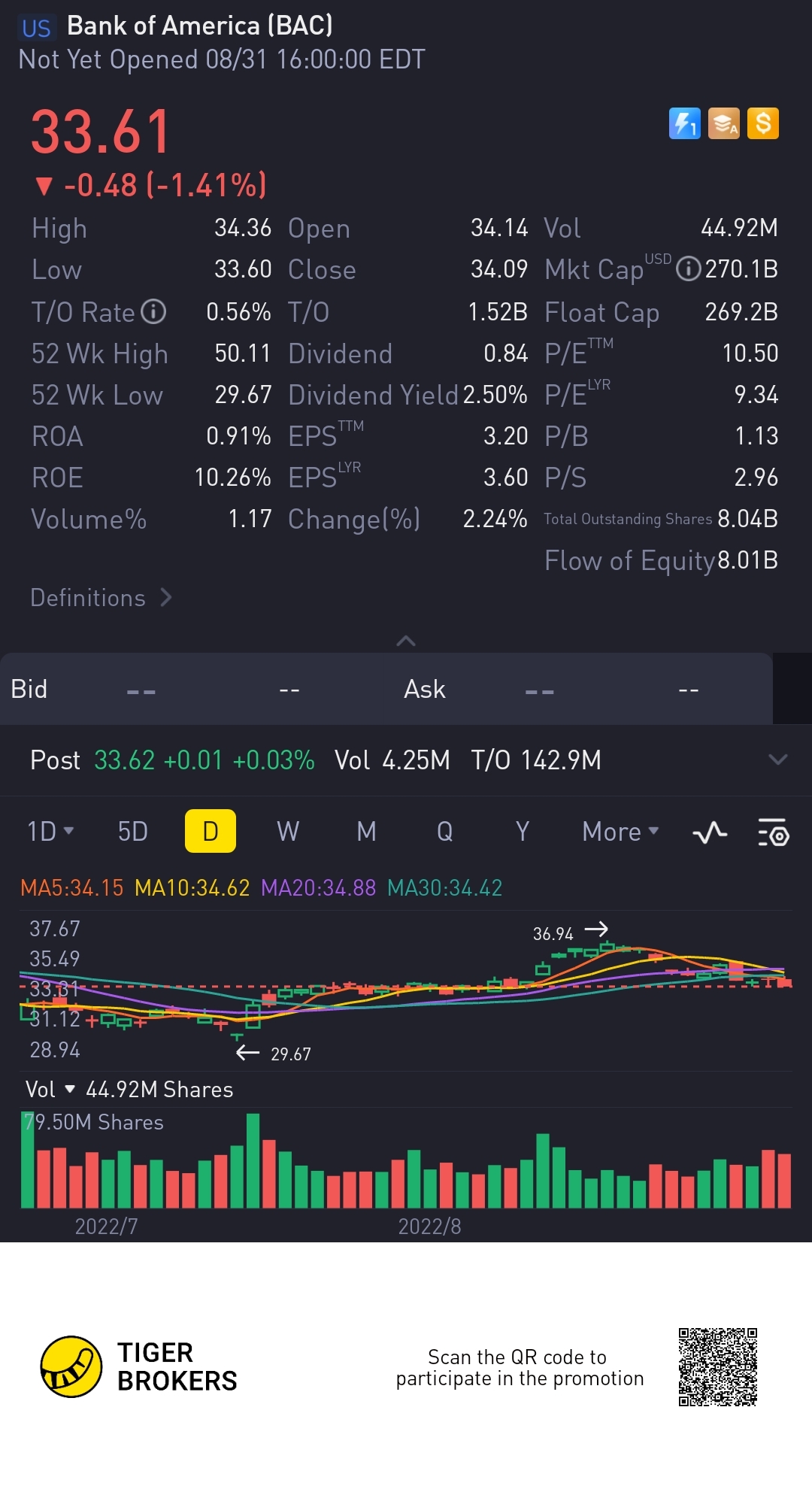Tap the 52 Wk High value 50.11

pos(243,353)
